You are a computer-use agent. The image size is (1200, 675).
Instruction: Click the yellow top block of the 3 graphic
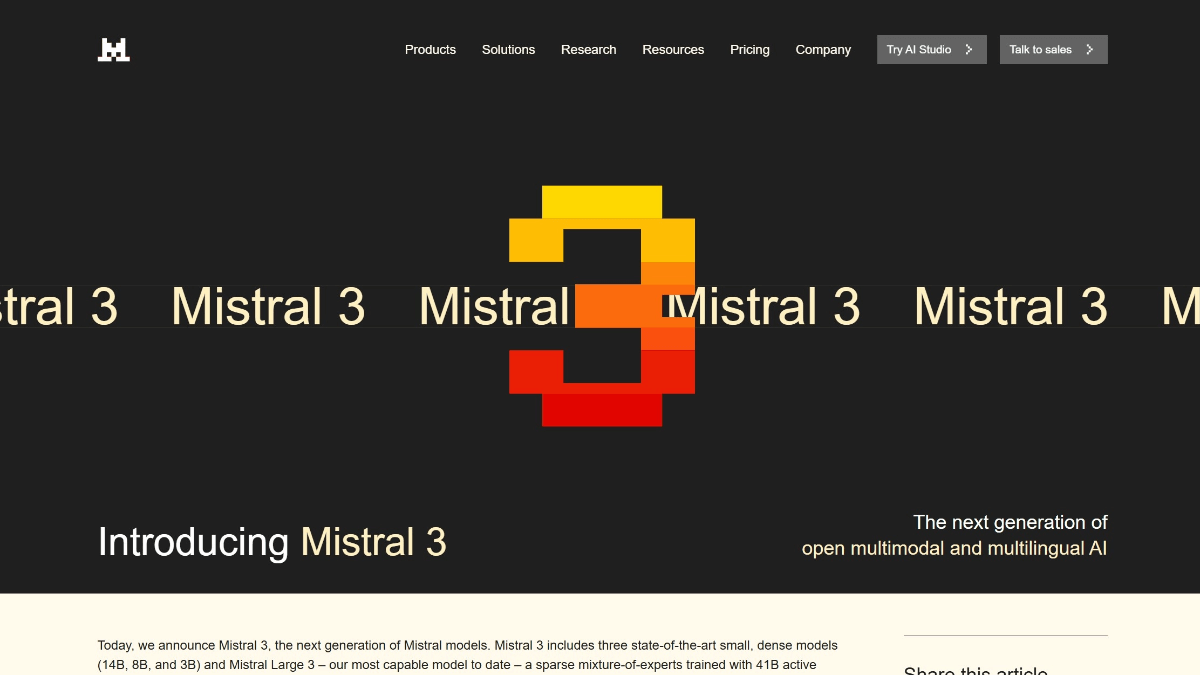coord(601,200)
